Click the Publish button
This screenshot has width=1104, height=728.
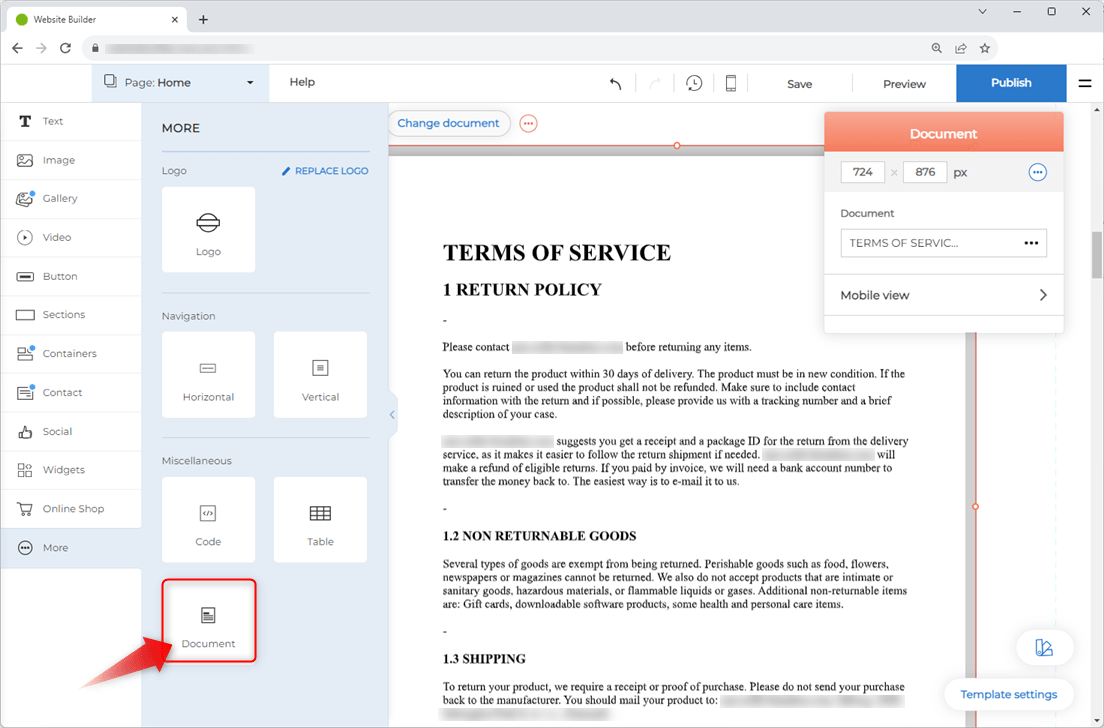[x=1010, y=83]
